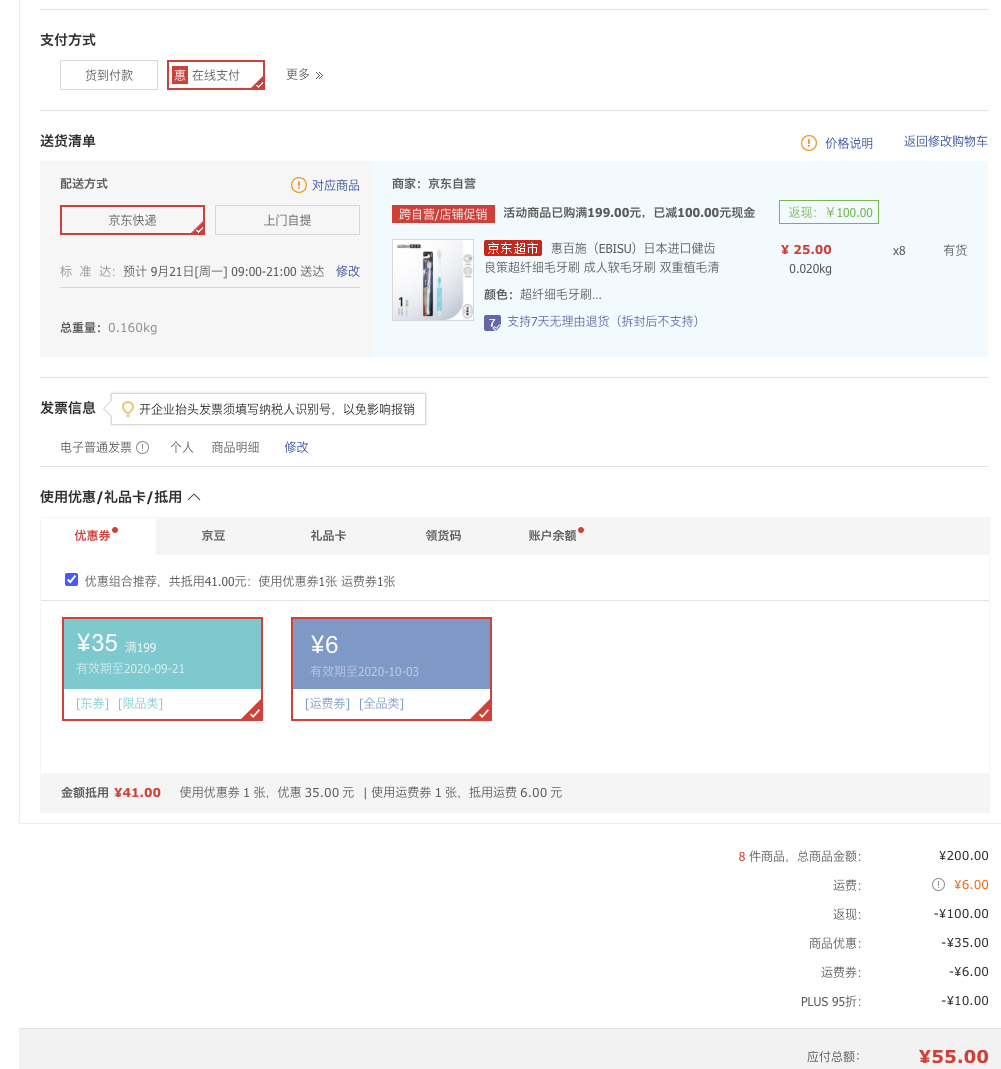Viewport: 1001px width, 1069px height.
Task: Click 返现 ¥100.00 green badge
Action: point(829,212)
